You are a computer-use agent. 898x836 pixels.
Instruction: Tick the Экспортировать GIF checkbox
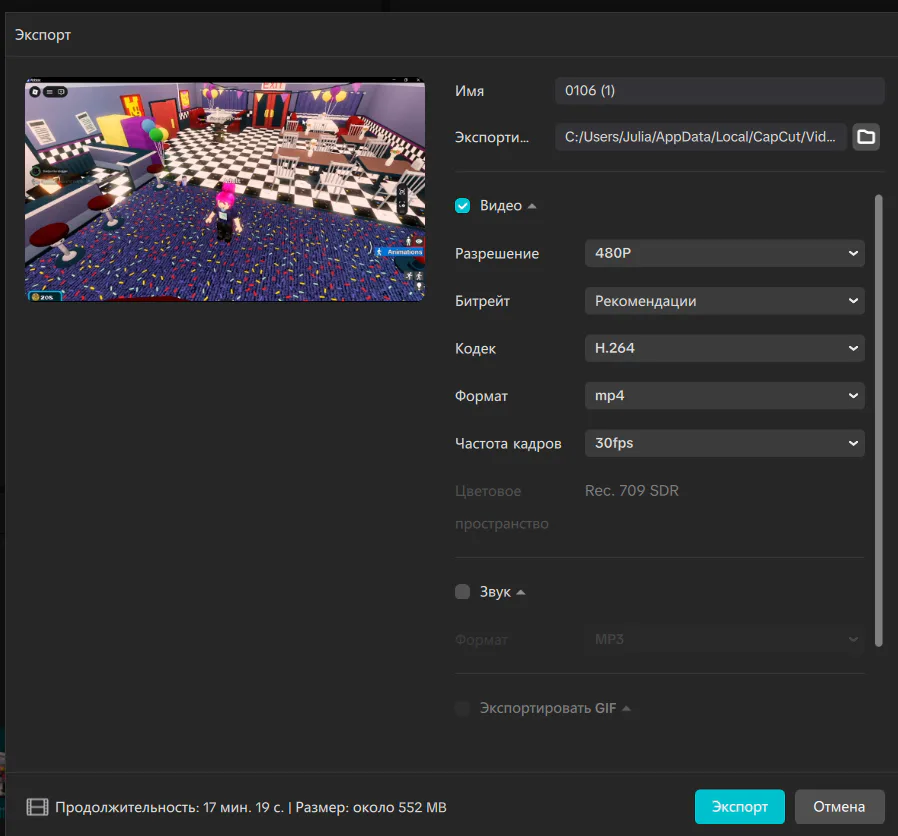[x=462, y=708]
